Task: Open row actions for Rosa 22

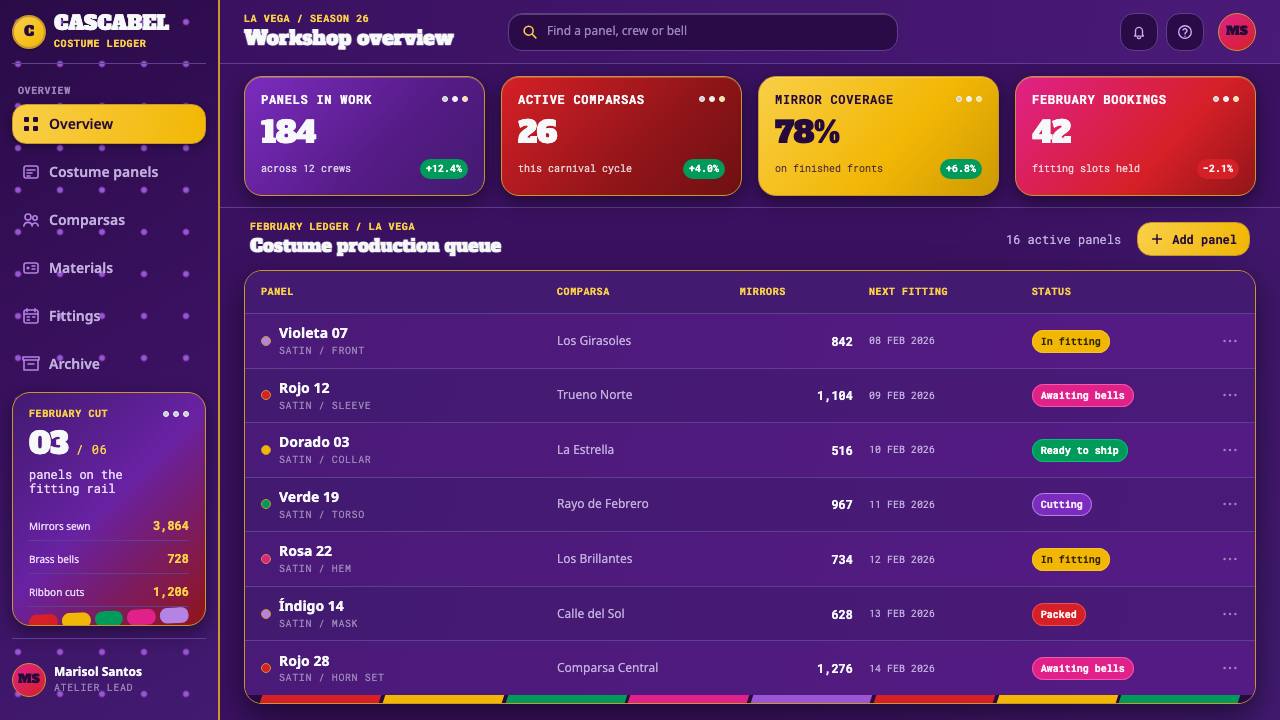Action: coord(1230,559)
